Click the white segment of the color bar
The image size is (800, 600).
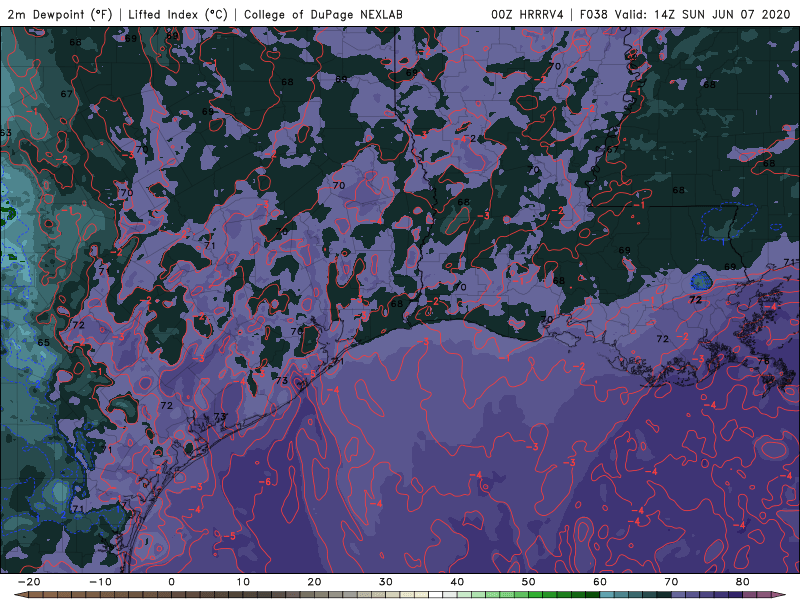pyautogui.click(x=436, y=595)
